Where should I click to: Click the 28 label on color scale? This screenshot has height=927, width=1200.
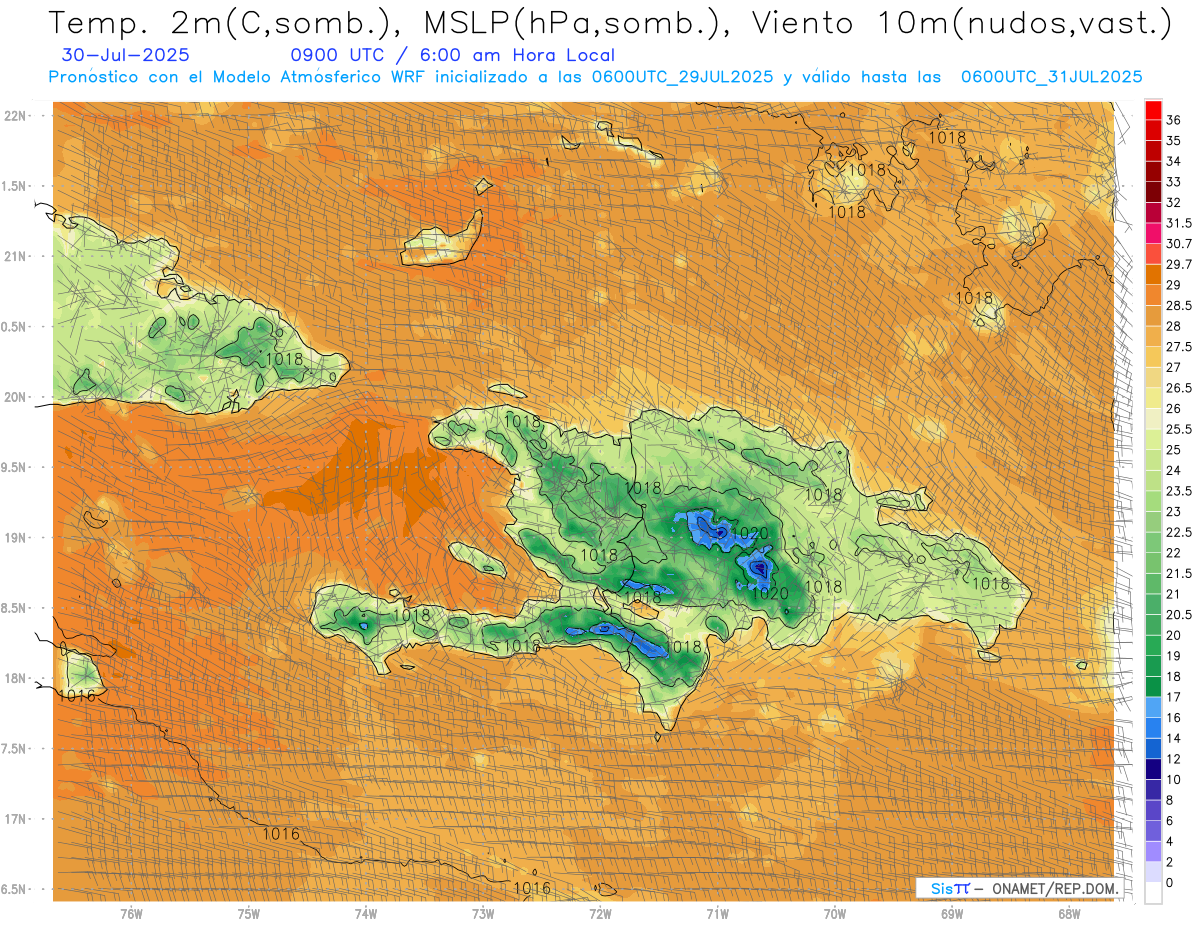1174,326
